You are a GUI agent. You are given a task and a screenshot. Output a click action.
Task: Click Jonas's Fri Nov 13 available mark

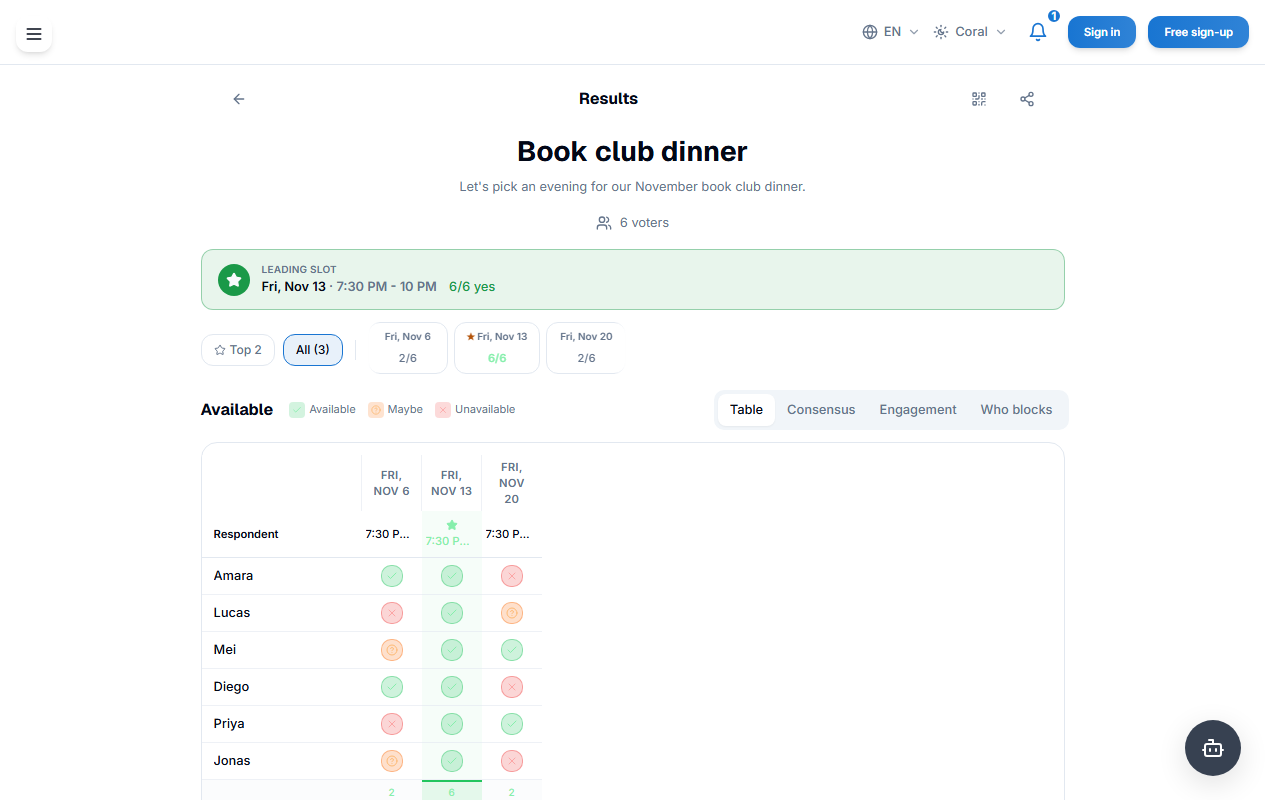452,761
